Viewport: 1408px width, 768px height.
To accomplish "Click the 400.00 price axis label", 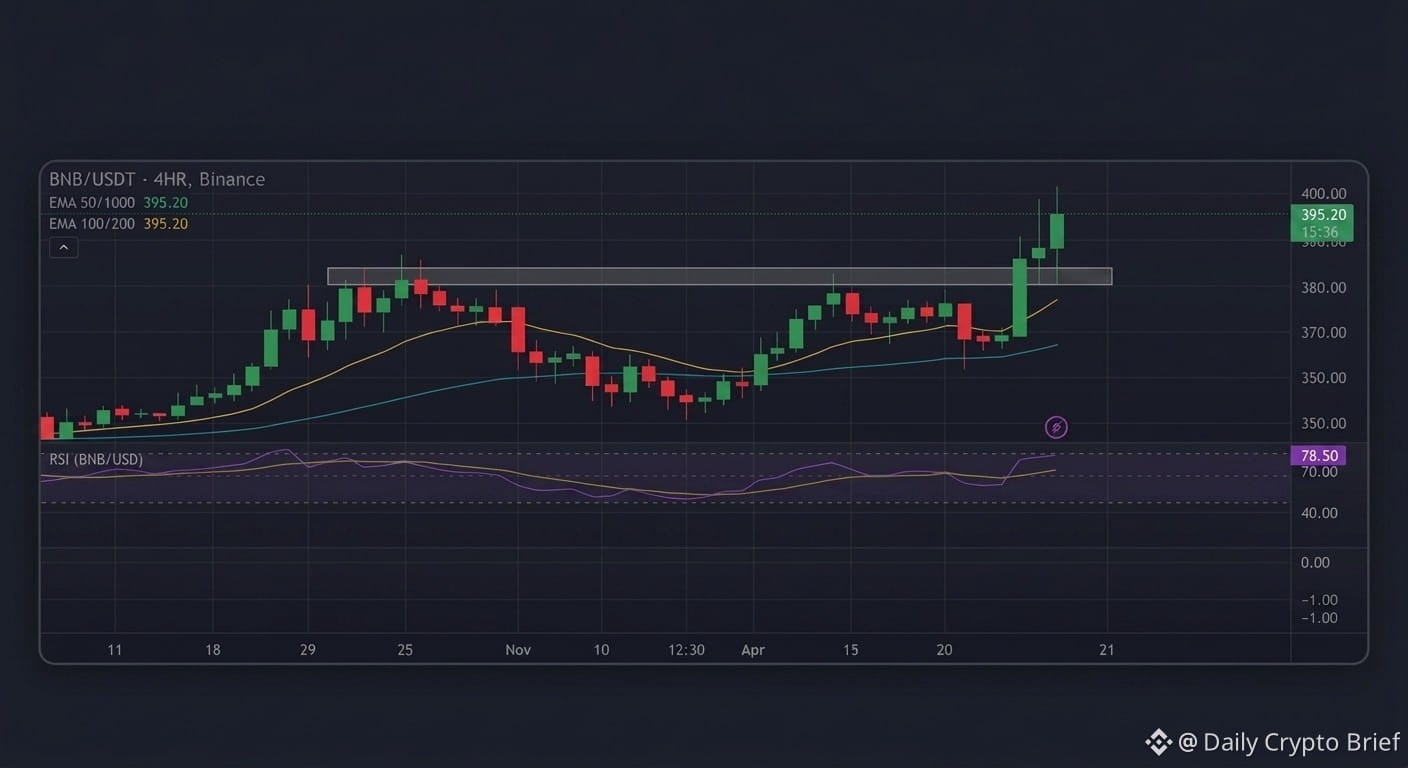I will (x=1323, y=194).
